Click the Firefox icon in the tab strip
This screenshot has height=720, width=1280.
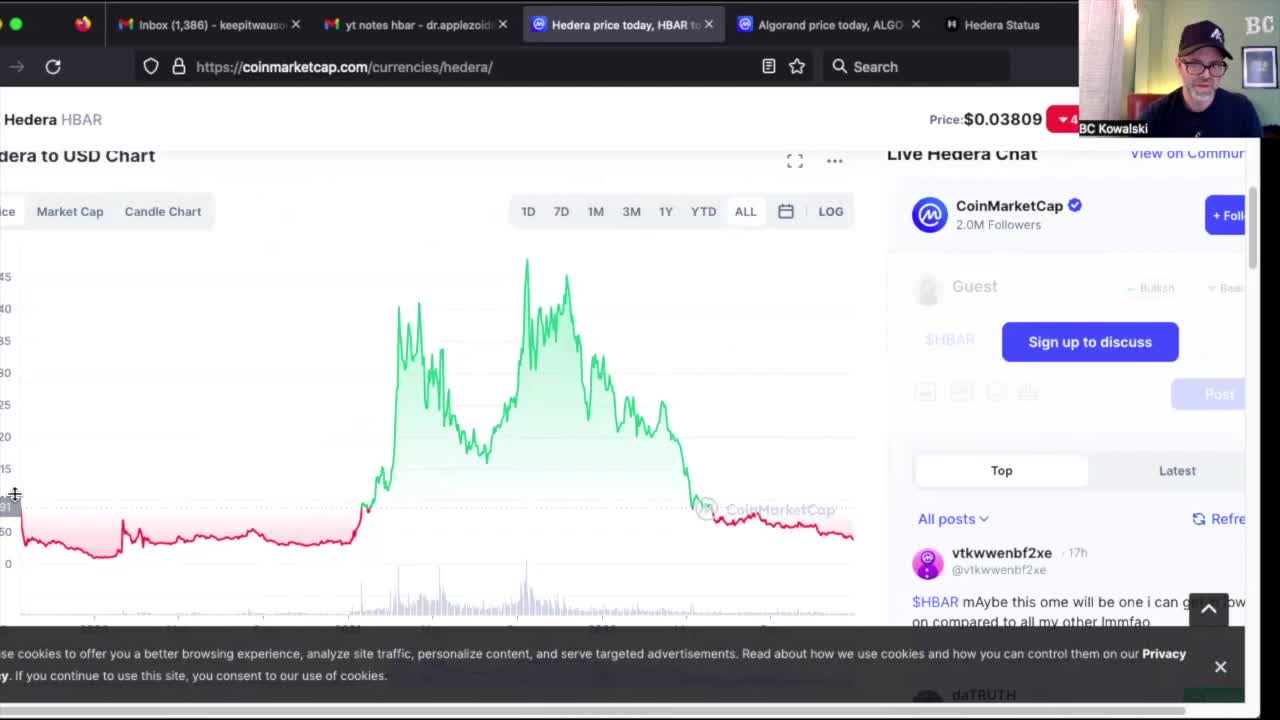tap(83, 24)
